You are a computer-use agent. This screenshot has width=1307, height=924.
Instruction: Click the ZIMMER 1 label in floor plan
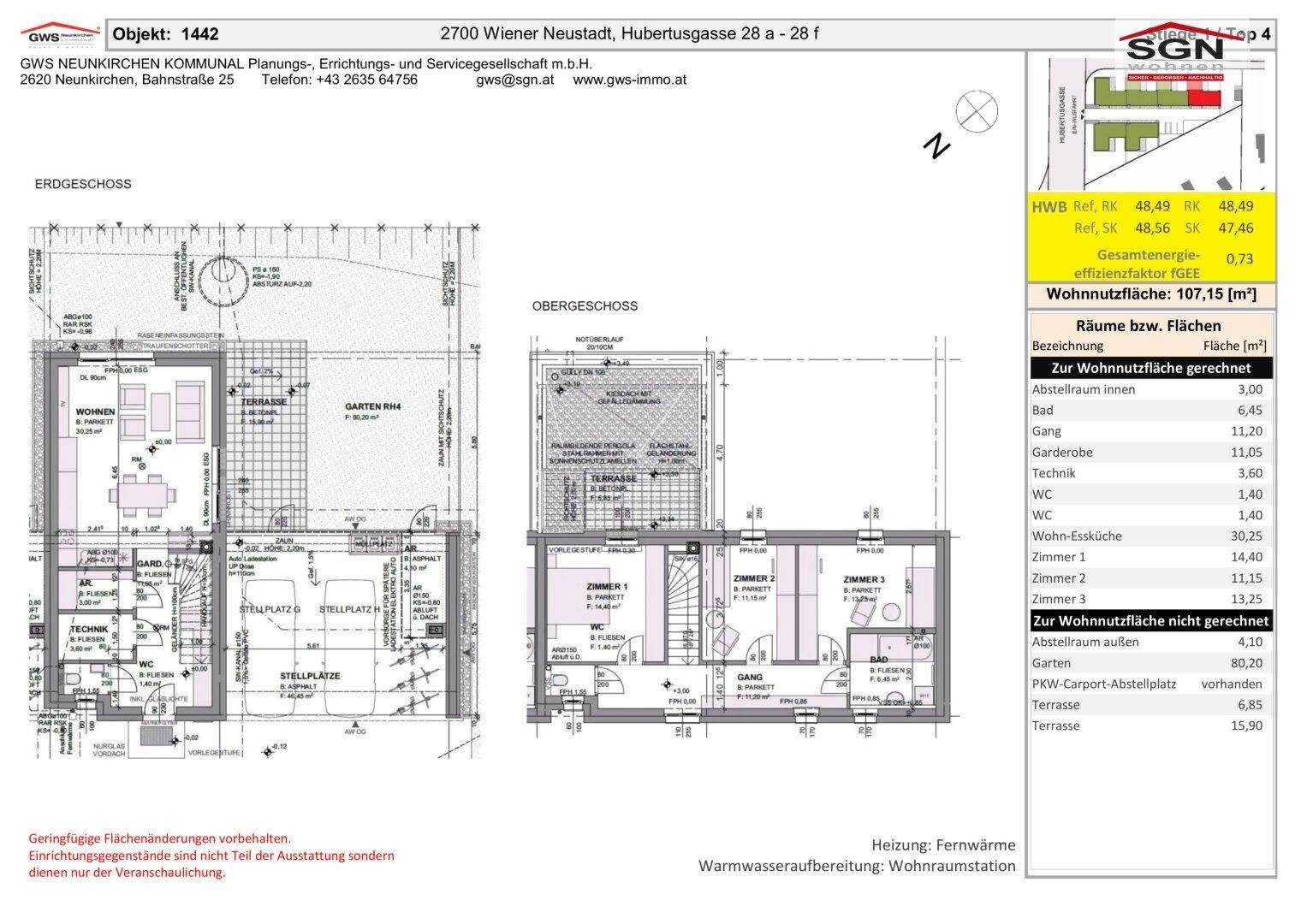607,586
